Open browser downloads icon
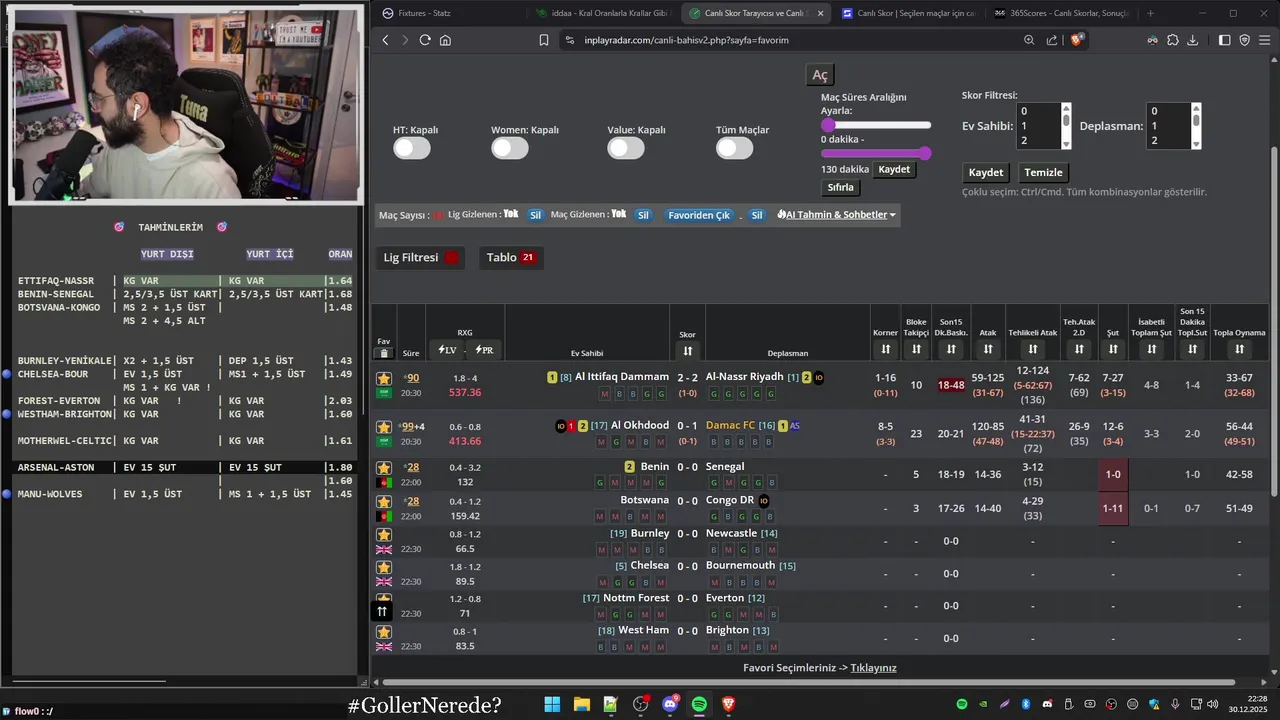This screenshot has height=720, width=1280. 1192,40
